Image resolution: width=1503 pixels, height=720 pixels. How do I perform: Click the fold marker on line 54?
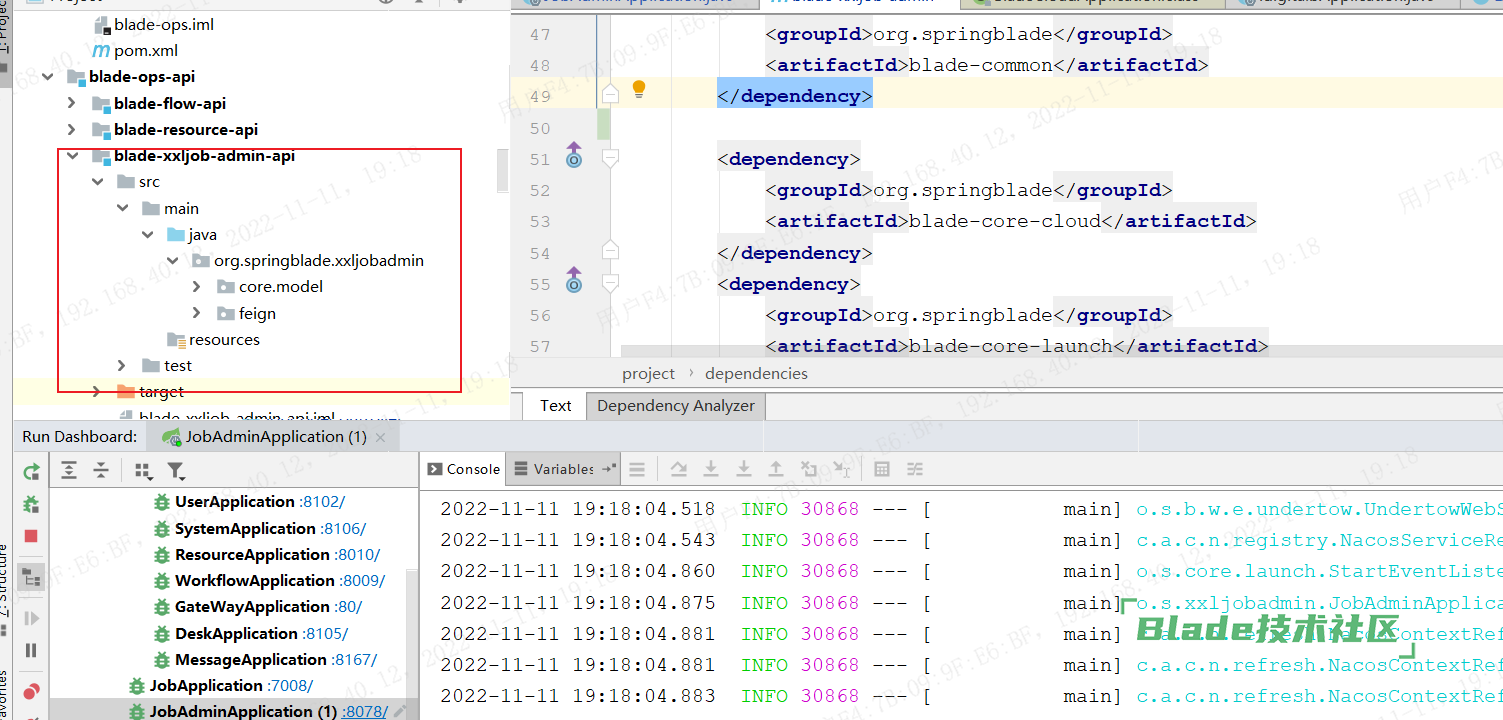click(x=610, y=250)
